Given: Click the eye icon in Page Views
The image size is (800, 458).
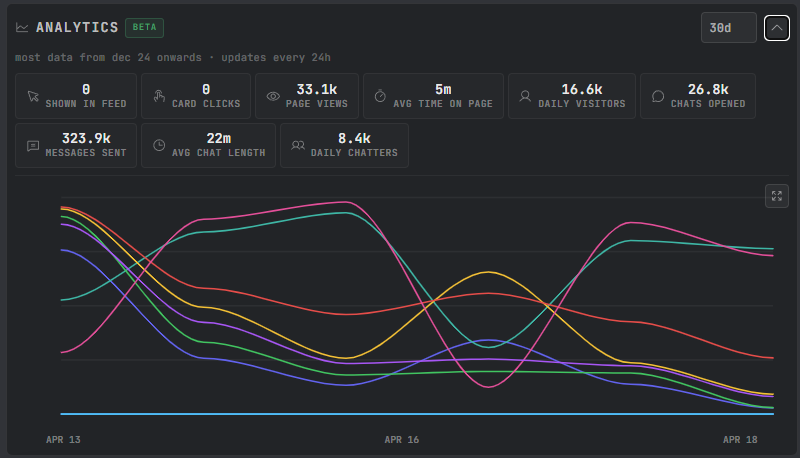Looking at the screenshot, I should (273, 96).
